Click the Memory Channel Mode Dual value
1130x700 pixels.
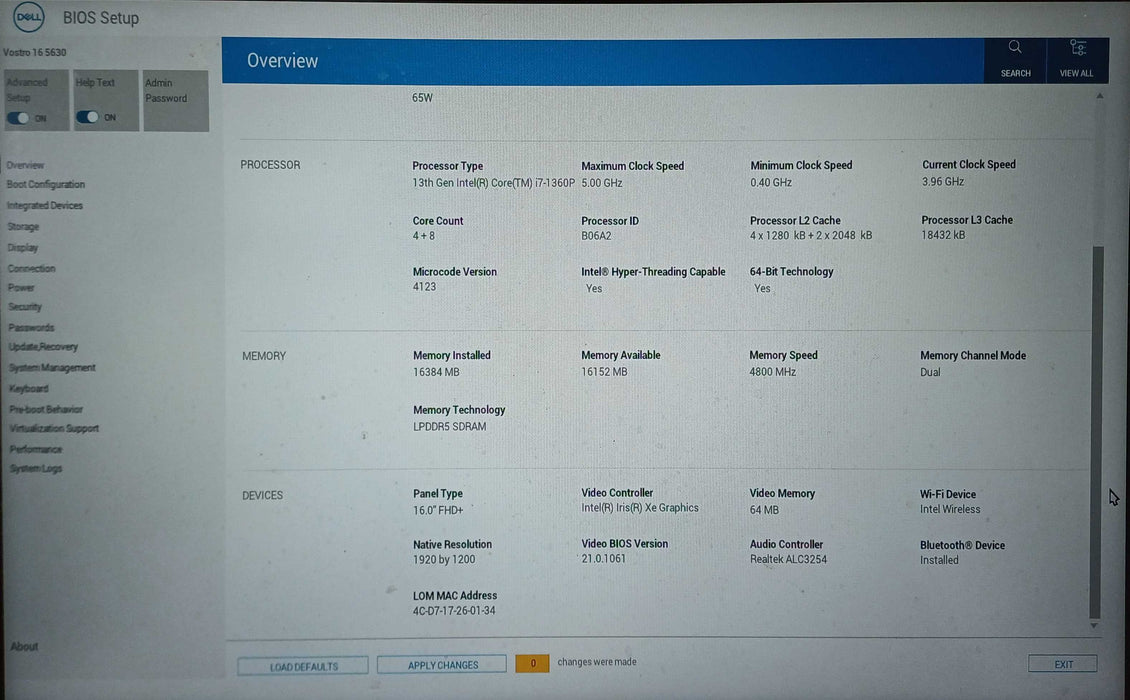pos(930,373)
